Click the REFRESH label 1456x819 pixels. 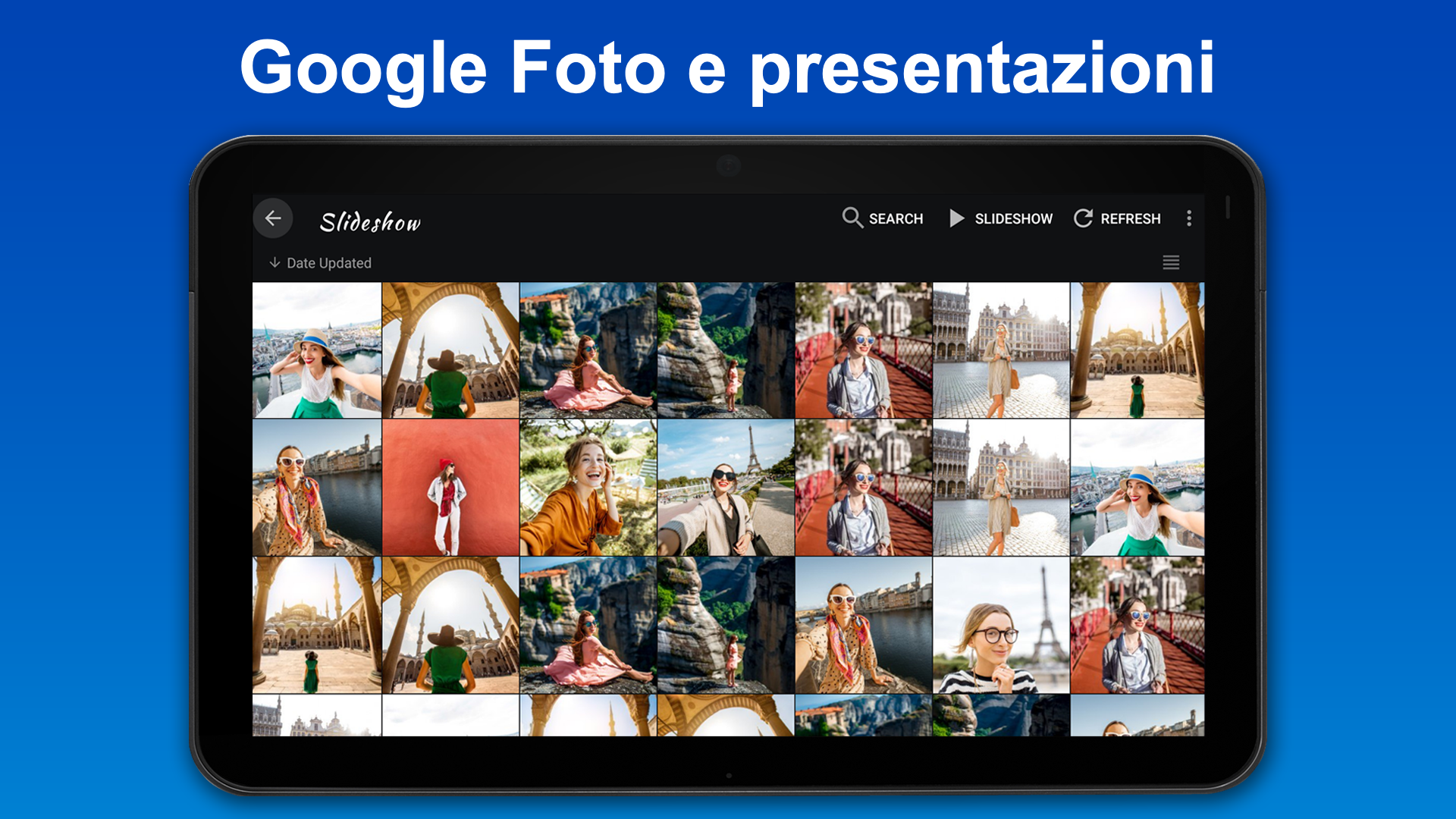[1130, 219]
